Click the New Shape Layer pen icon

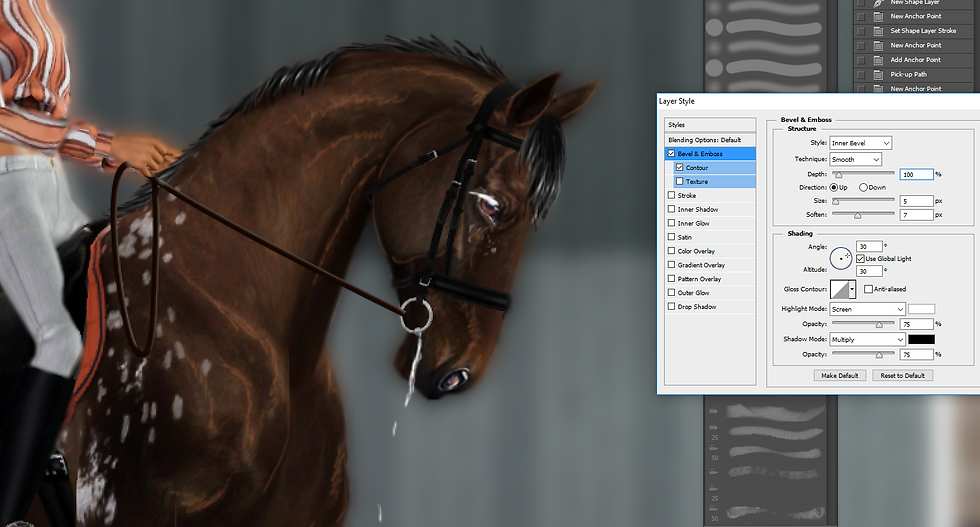point(878,3)
